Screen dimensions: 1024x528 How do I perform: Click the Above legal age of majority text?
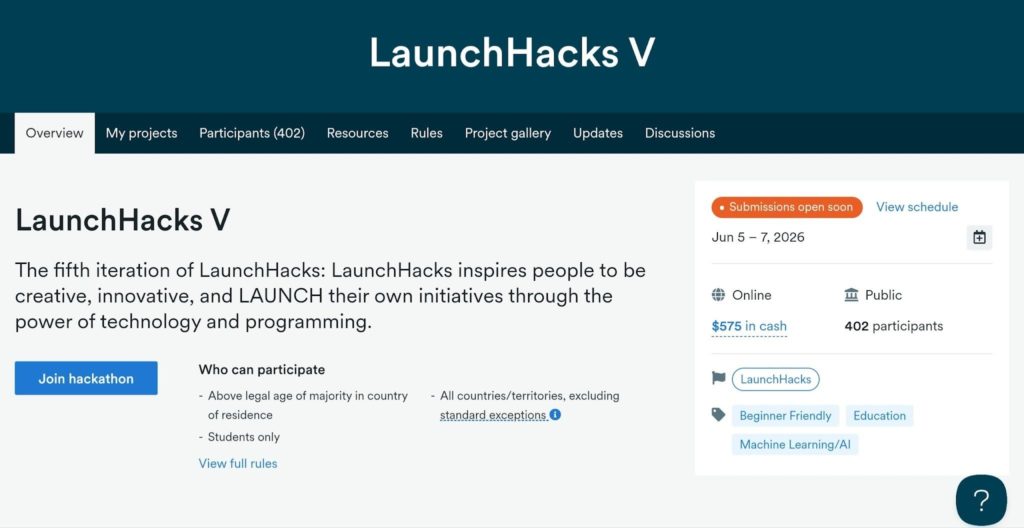click(x=308, y=405)
